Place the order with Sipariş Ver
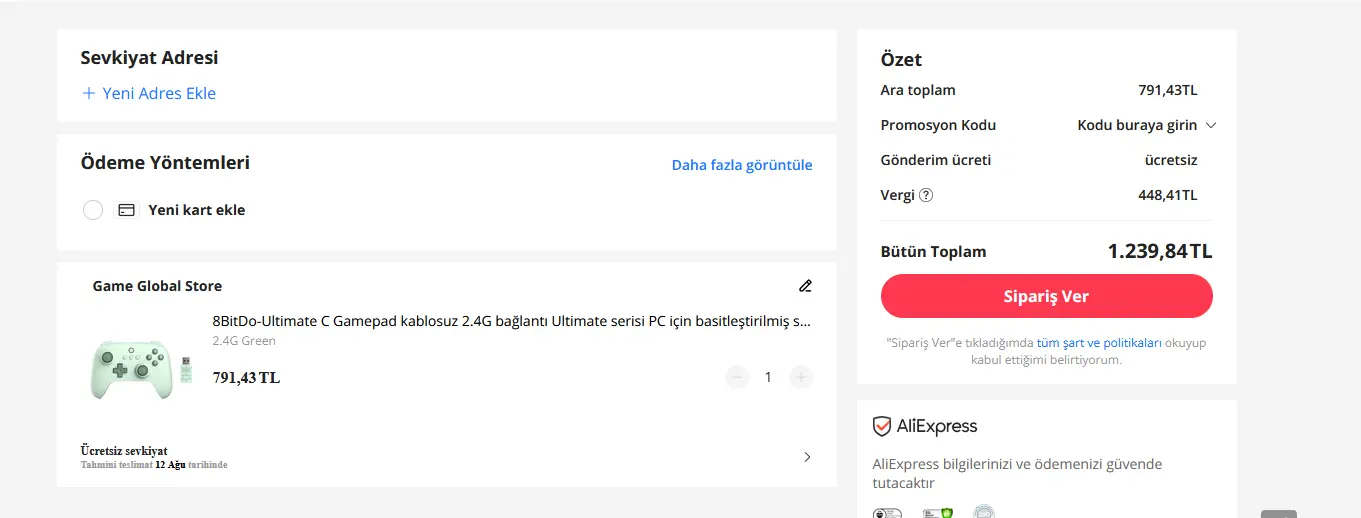Screen dimensions: 1361x518 [1046, 296]
